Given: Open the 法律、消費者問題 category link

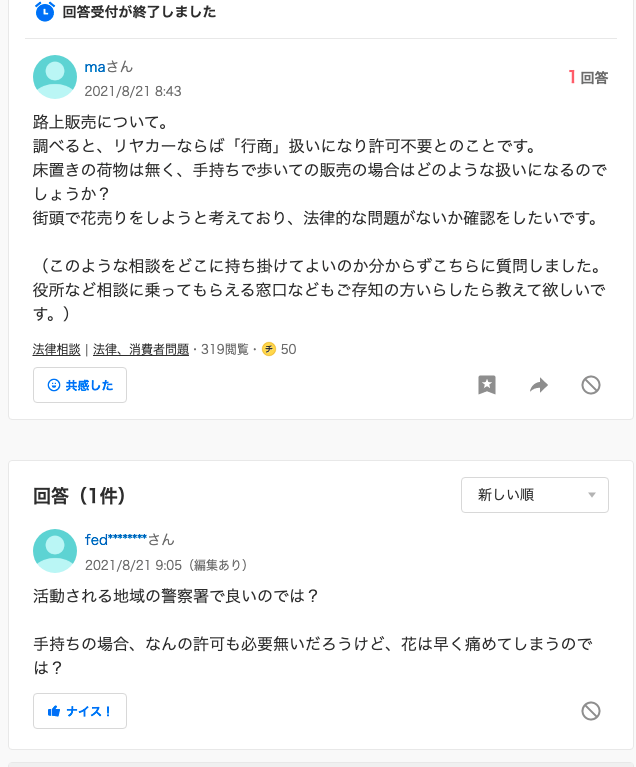Looking at the screenshot, I should tap(141, 349).
